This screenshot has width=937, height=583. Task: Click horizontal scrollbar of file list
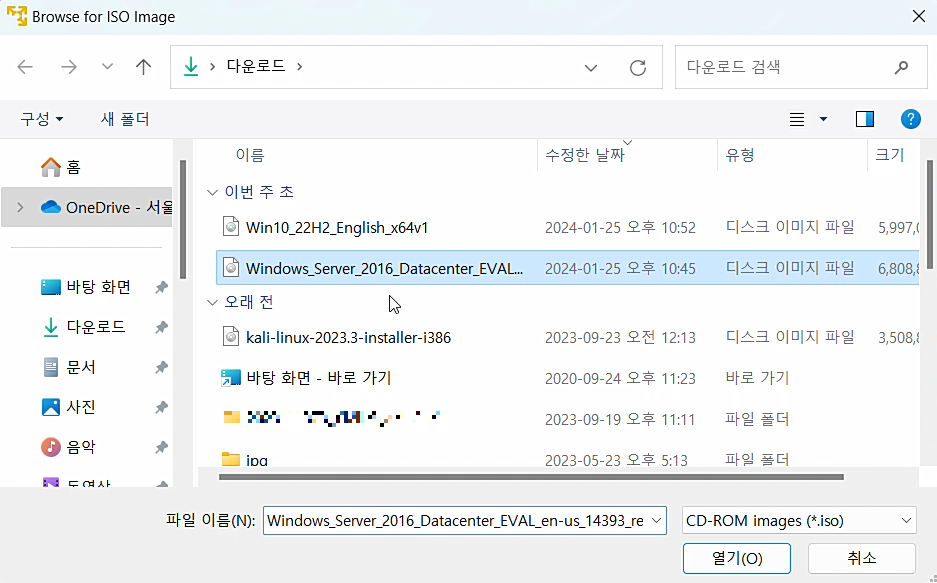(531, 477)
